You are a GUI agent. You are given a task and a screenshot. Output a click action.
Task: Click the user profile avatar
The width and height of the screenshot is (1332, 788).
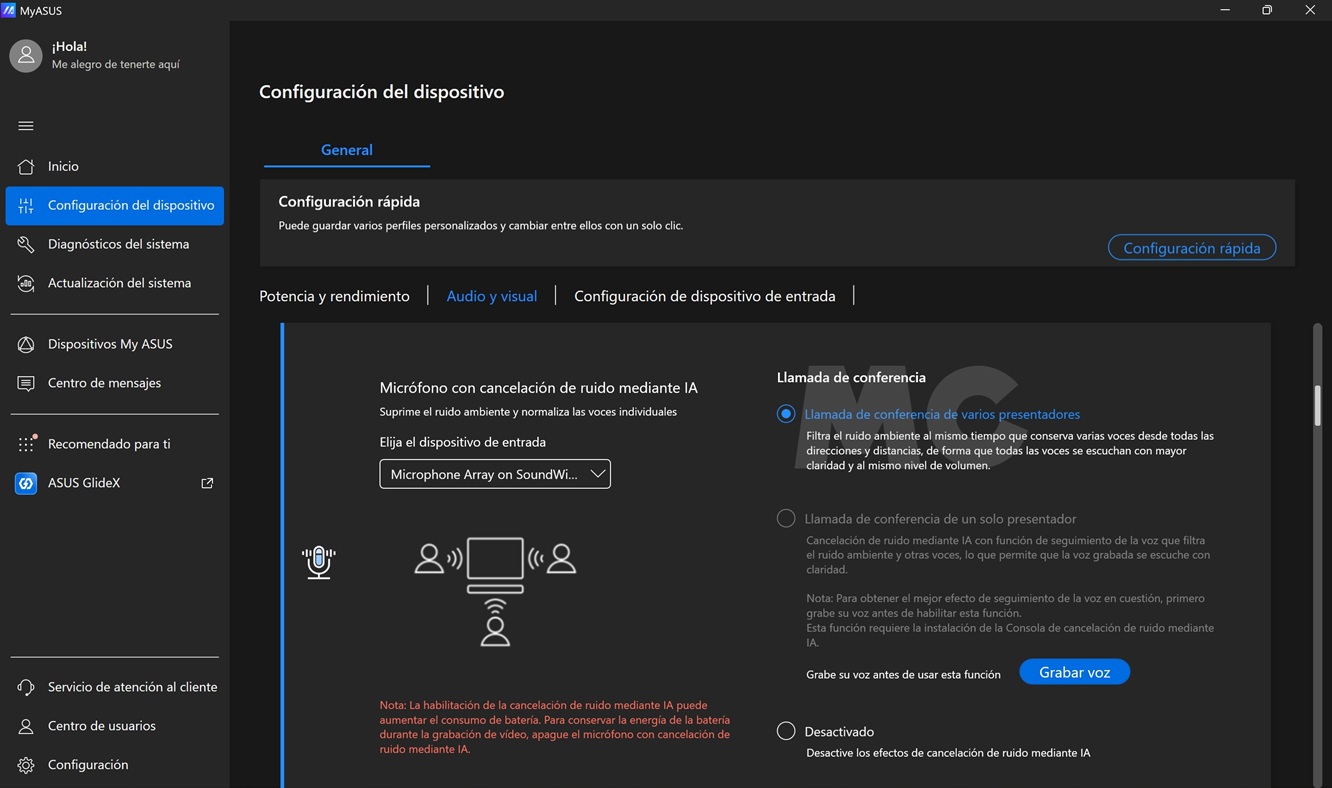click(26, 56)
